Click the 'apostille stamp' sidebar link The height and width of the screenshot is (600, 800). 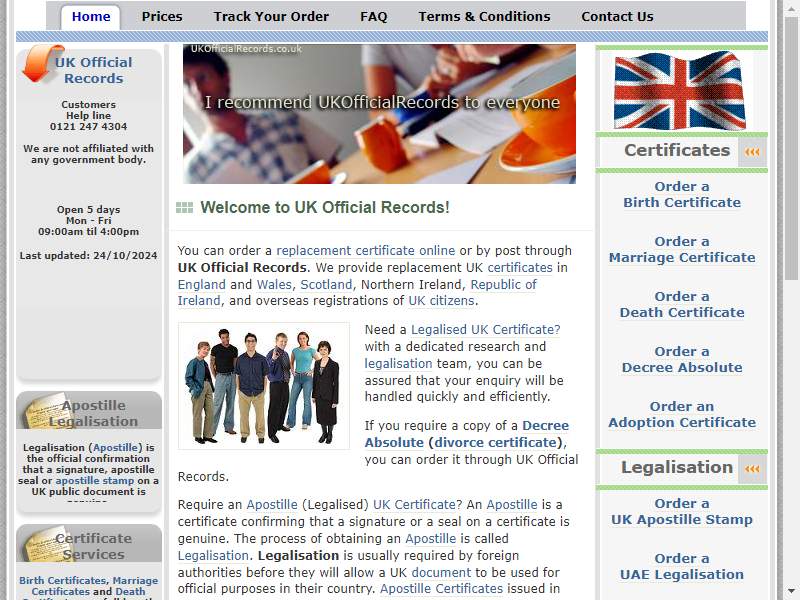tap(95, 481)
